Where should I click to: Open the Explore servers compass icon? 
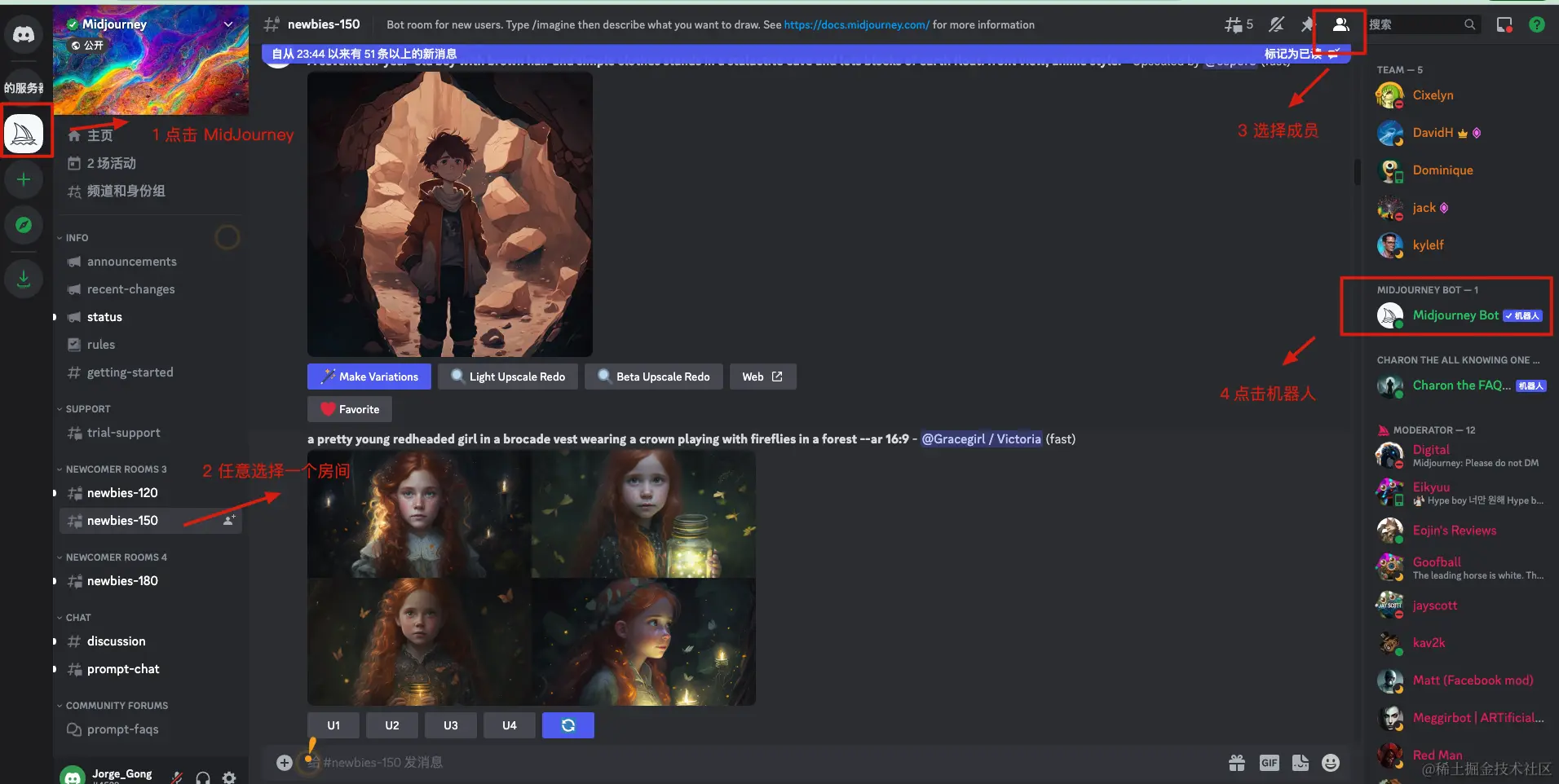pyautogui.click(x=24, y=225)
